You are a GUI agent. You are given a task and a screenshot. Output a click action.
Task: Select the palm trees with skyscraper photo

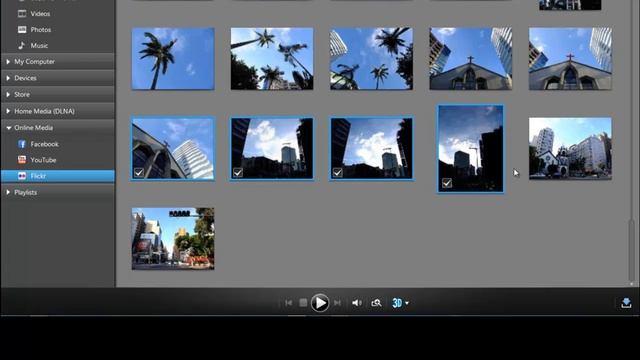pyautogui.click(x=371, y=59)
